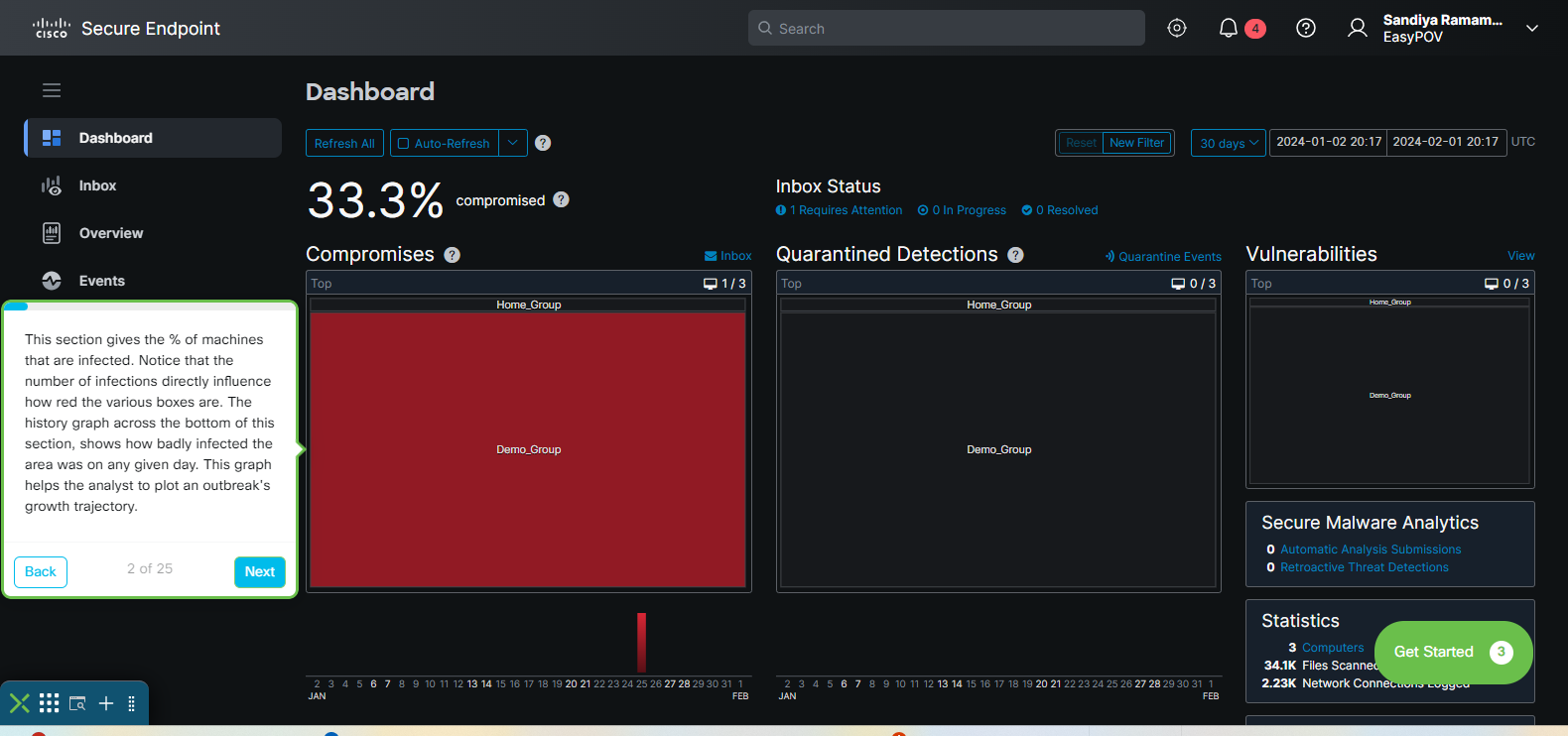Open the notifications bell icon
The height and width of the screenshot is (736, 1568).
click(1229, 28)
